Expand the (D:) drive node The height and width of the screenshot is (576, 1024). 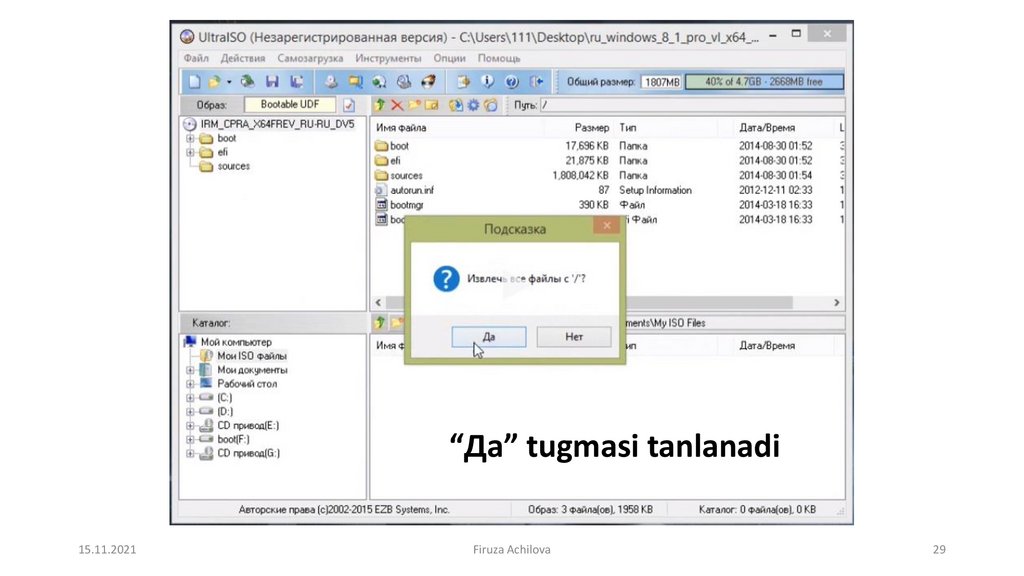(x=190, y=411)
